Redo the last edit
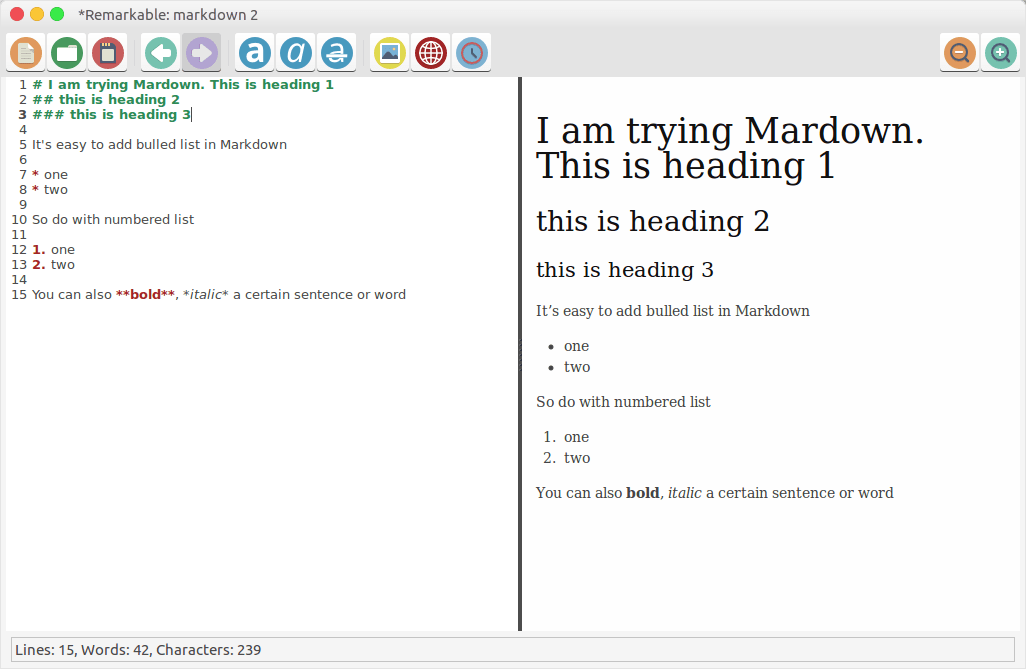This screenshot has width=1026, height=669. pyautogui.click(x=201, y=52)
